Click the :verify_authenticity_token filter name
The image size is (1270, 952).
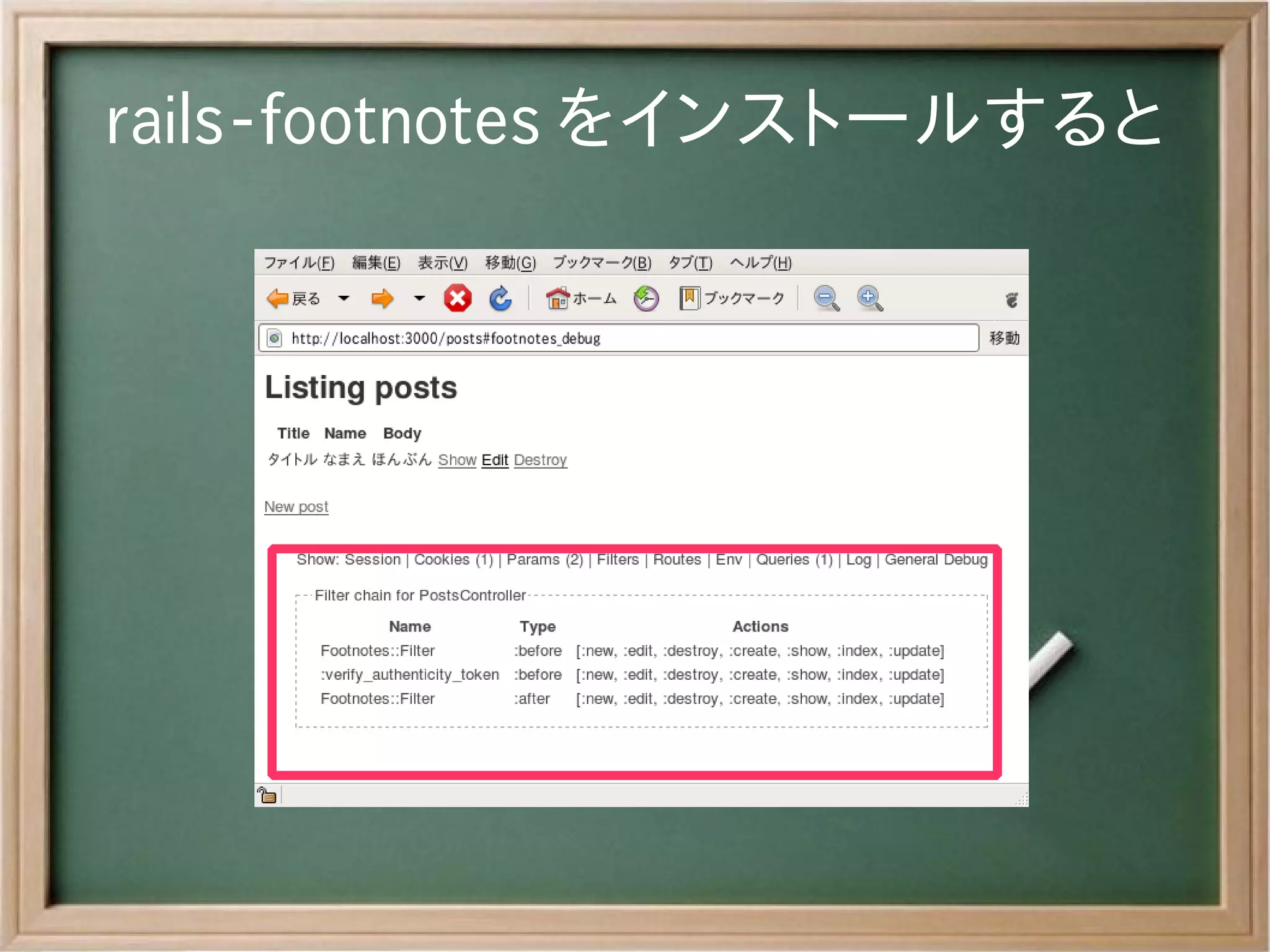[x=410, y=675]
